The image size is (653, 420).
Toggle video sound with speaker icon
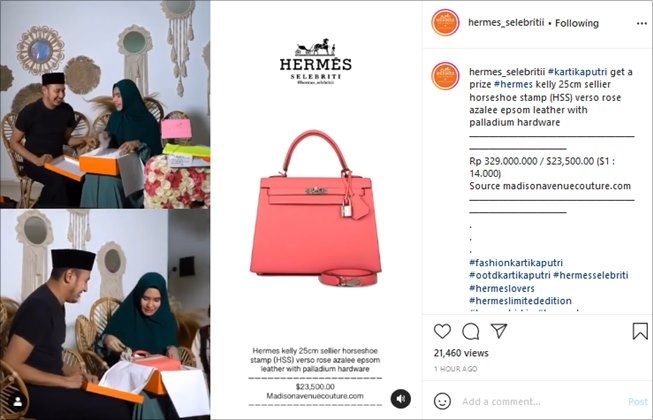coord(401,399)
